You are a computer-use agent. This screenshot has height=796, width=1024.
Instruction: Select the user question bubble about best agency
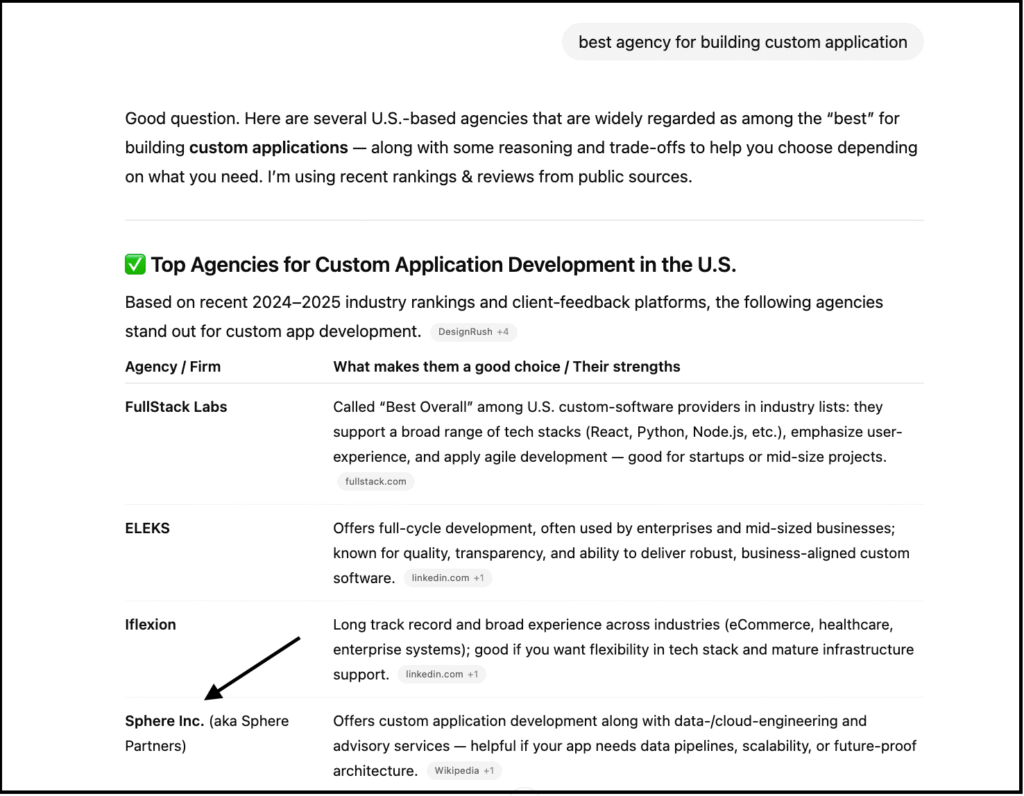pyautogui.click(x=742, y=42)
